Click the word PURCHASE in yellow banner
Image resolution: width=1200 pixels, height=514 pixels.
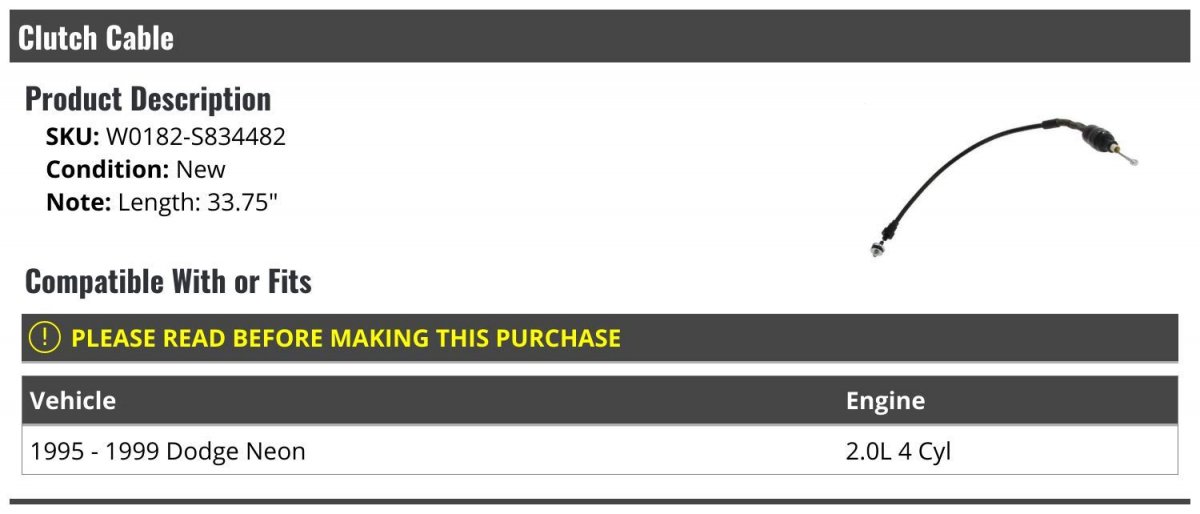click(556, 338)
